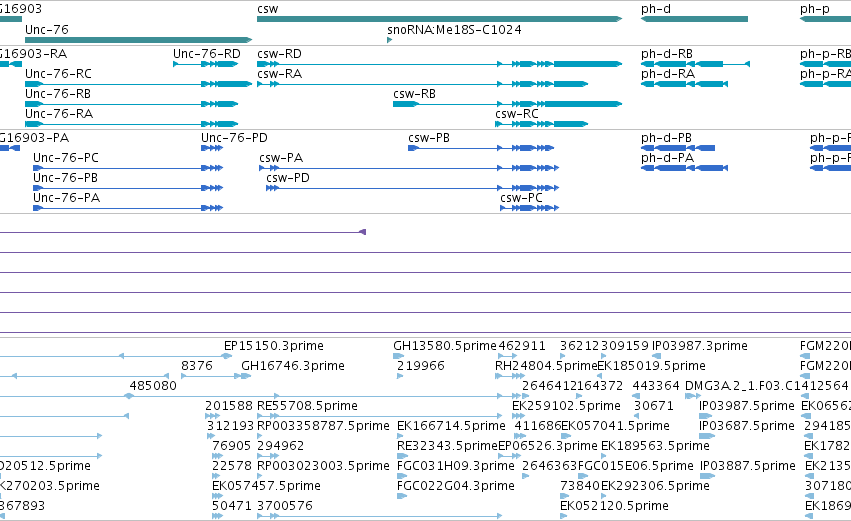Select transcript csw-RD
The width and height of the screenshot is (851, 521).
tap(439, 64)
